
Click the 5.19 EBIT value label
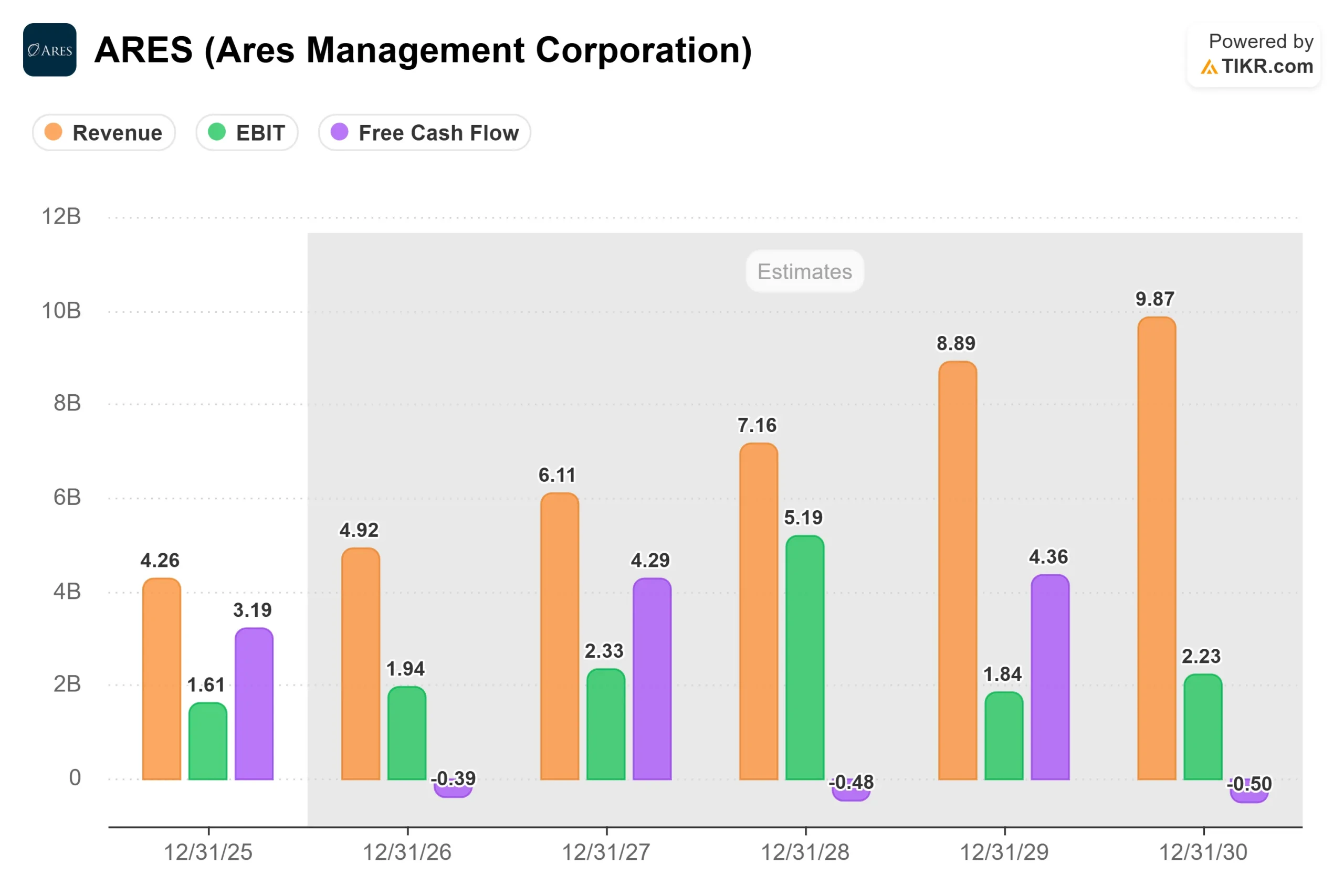[x=803, y=518]
